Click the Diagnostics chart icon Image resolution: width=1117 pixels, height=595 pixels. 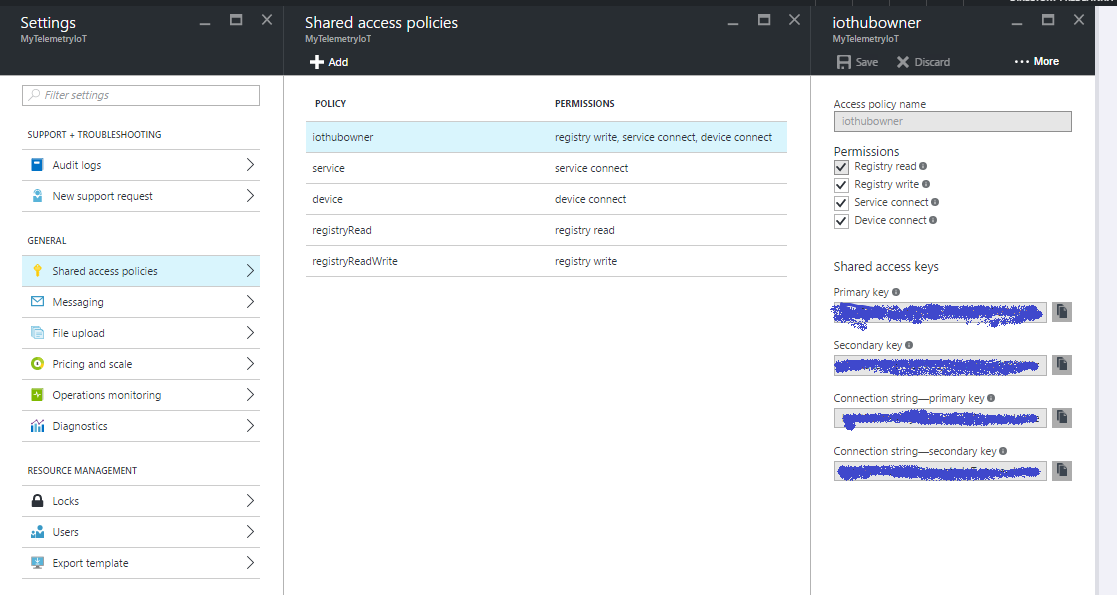click(x=37, y=426)
